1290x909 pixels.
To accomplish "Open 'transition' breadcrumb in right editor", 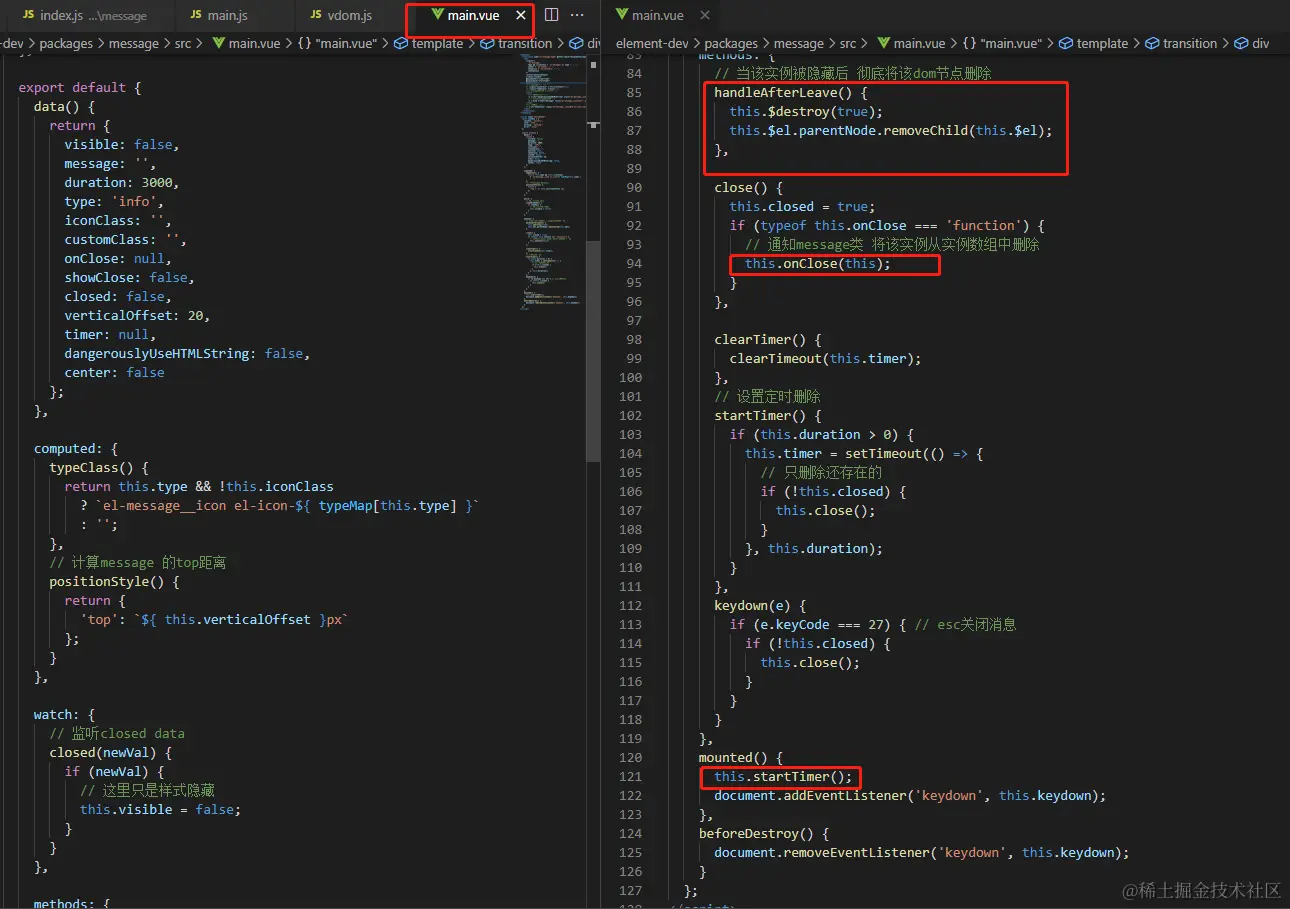I will tap(1190, 44).
